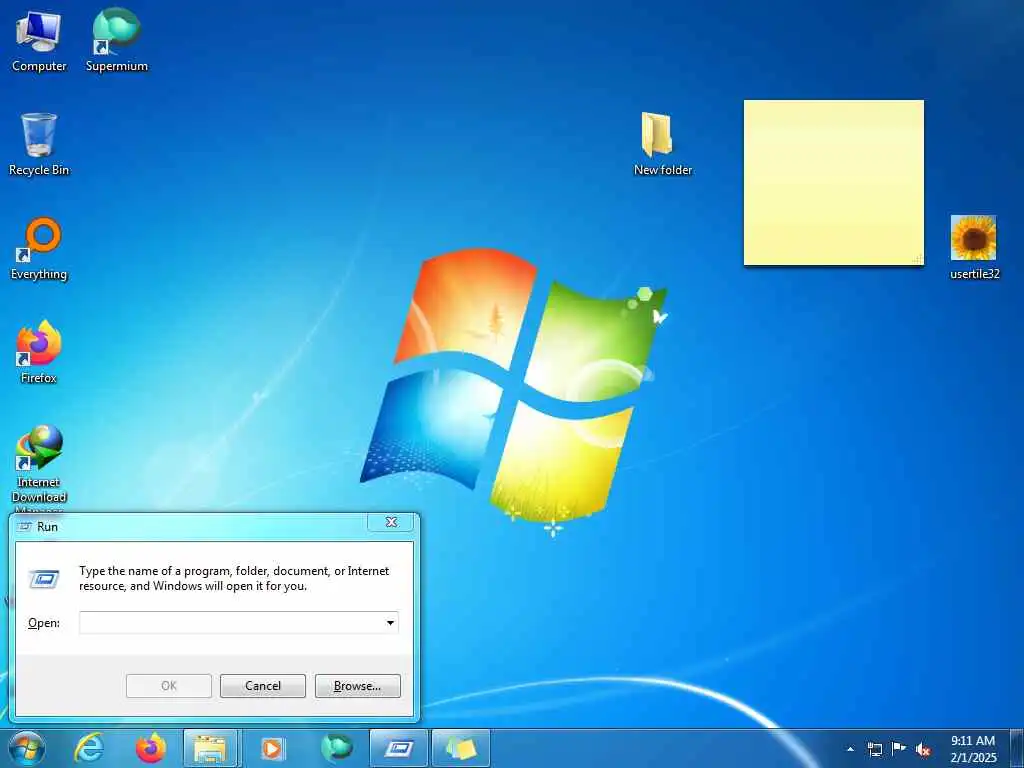1024x768 pixels.
Task: Open Windows Explorer from the taskbar
Action: [211, 748]
